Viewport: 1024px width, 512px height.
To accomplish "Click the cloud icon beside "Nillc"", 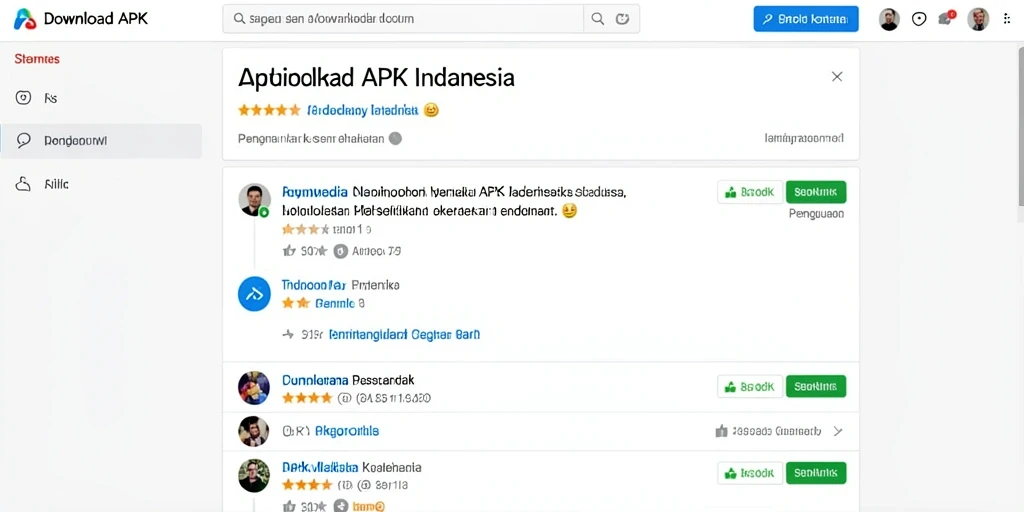I will point(24,184).
